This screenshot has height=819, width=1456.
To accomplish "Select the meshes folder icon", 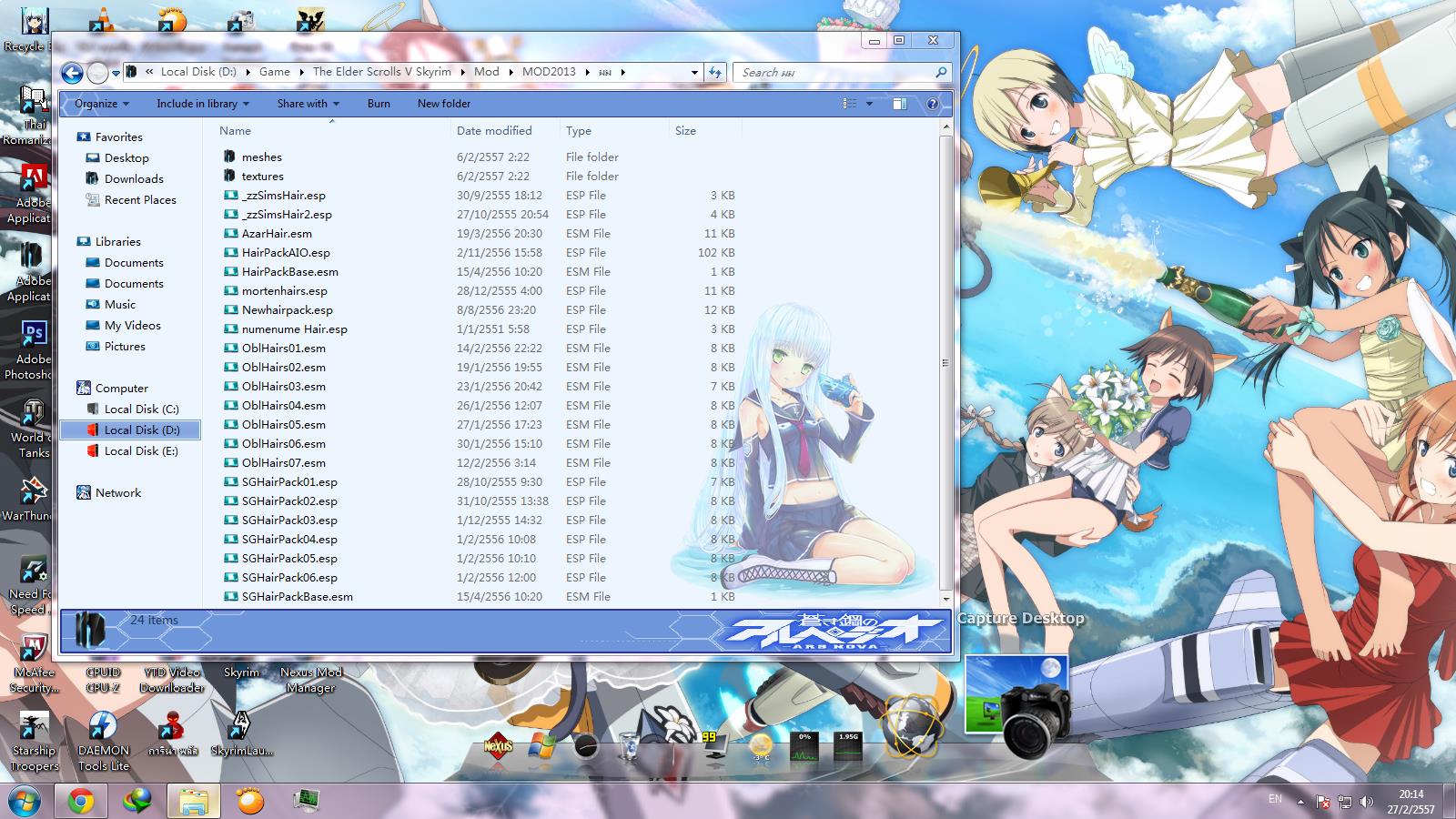I will point(229,157).
